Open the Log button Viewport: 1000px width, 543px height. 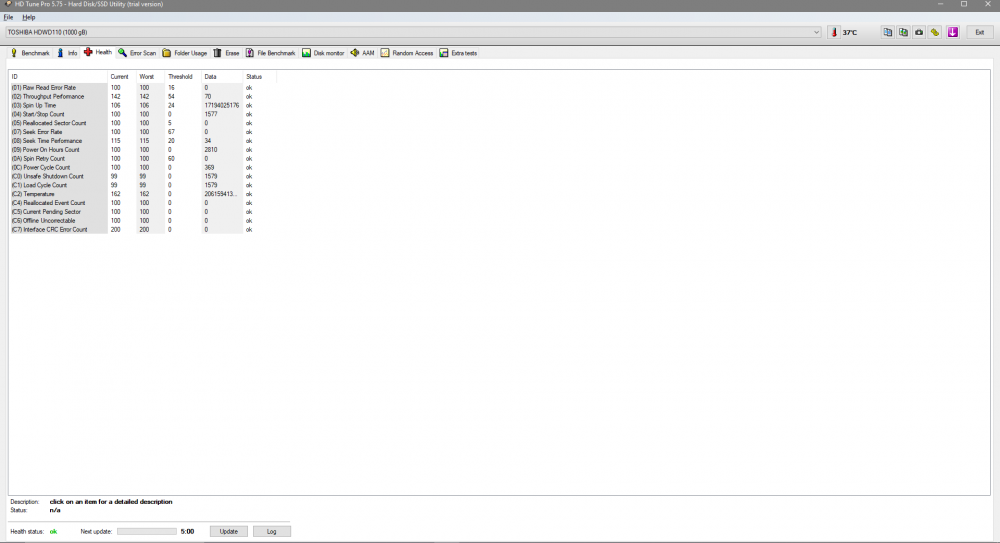click(272, 531)
